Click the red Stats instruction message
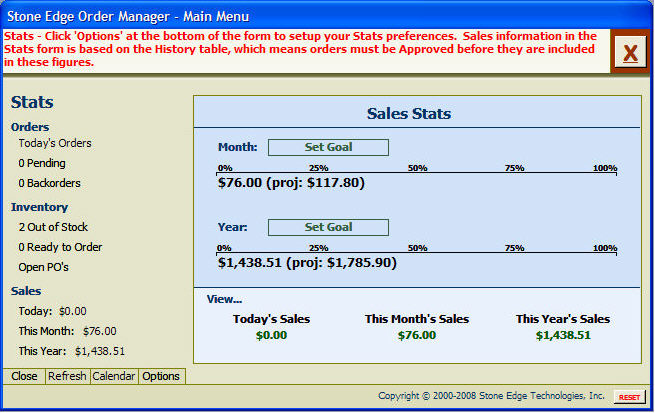This screenshot has height=413, width=655. click(300, 49)
